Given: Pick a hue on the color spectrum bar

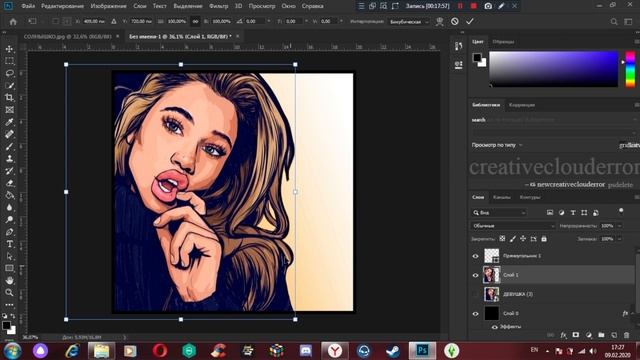Looking at the screenshot, I should point(630,69).
